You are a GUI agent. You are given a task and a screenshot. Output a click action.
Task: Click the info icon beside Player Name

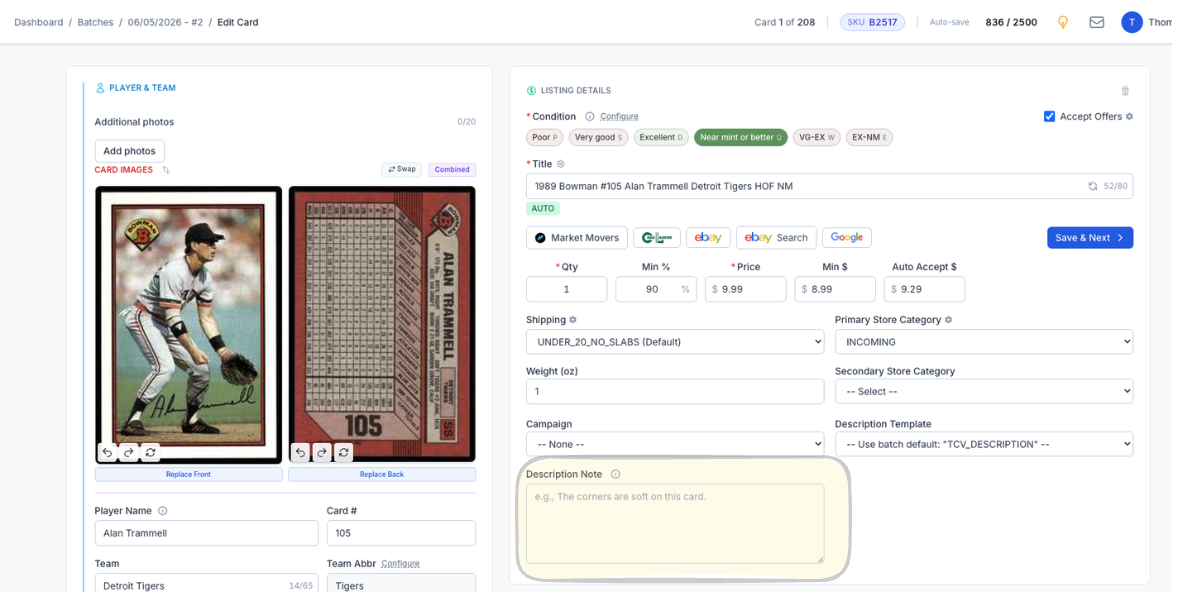pos(163,511)
